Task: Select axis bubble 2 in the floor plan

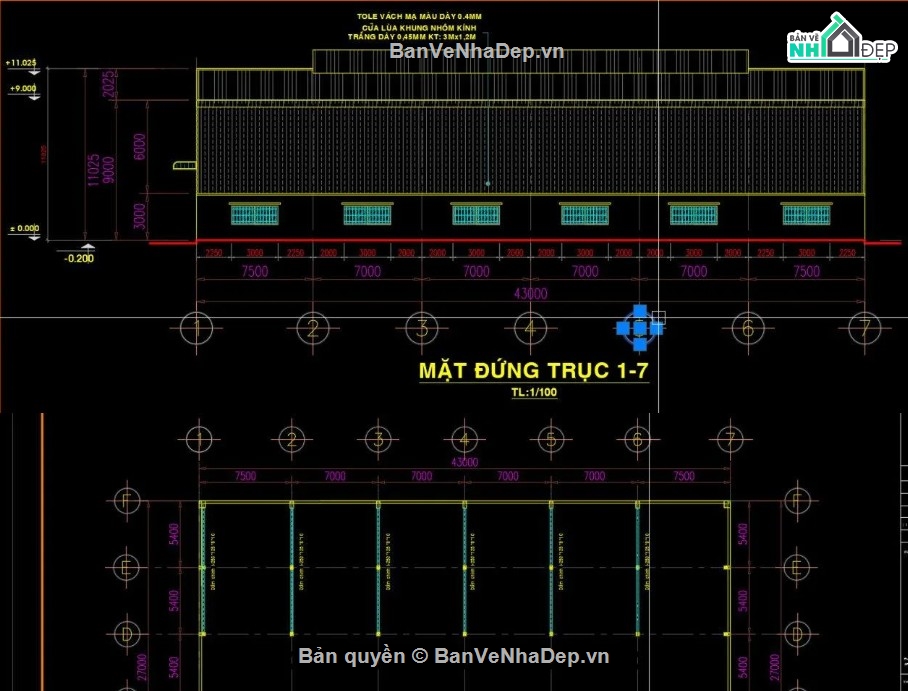Action: pos(291,440)
